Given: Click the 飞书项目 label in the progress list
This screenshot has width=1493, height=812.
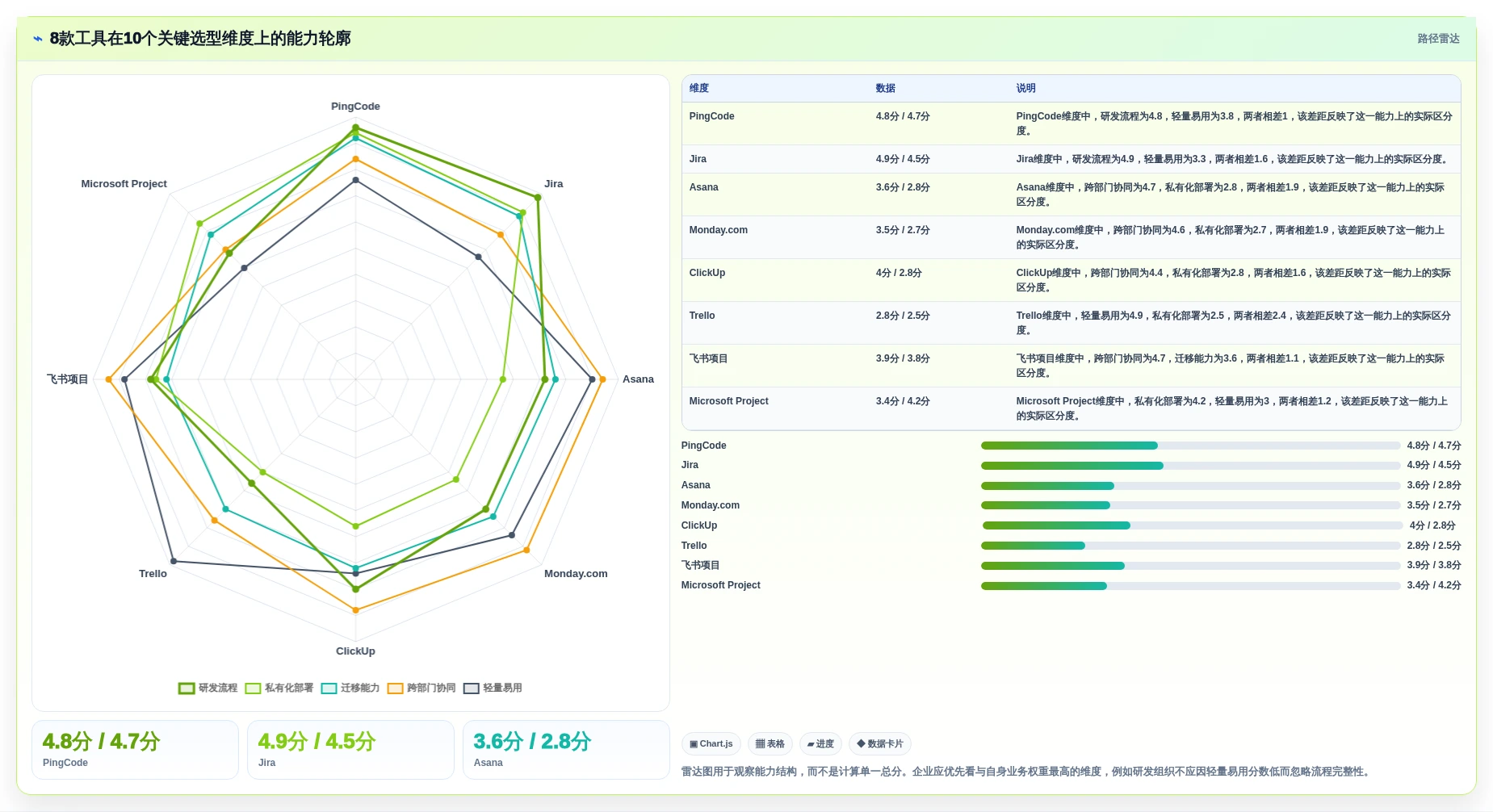Looking at the screenshot, I should (x=700, y=566).
